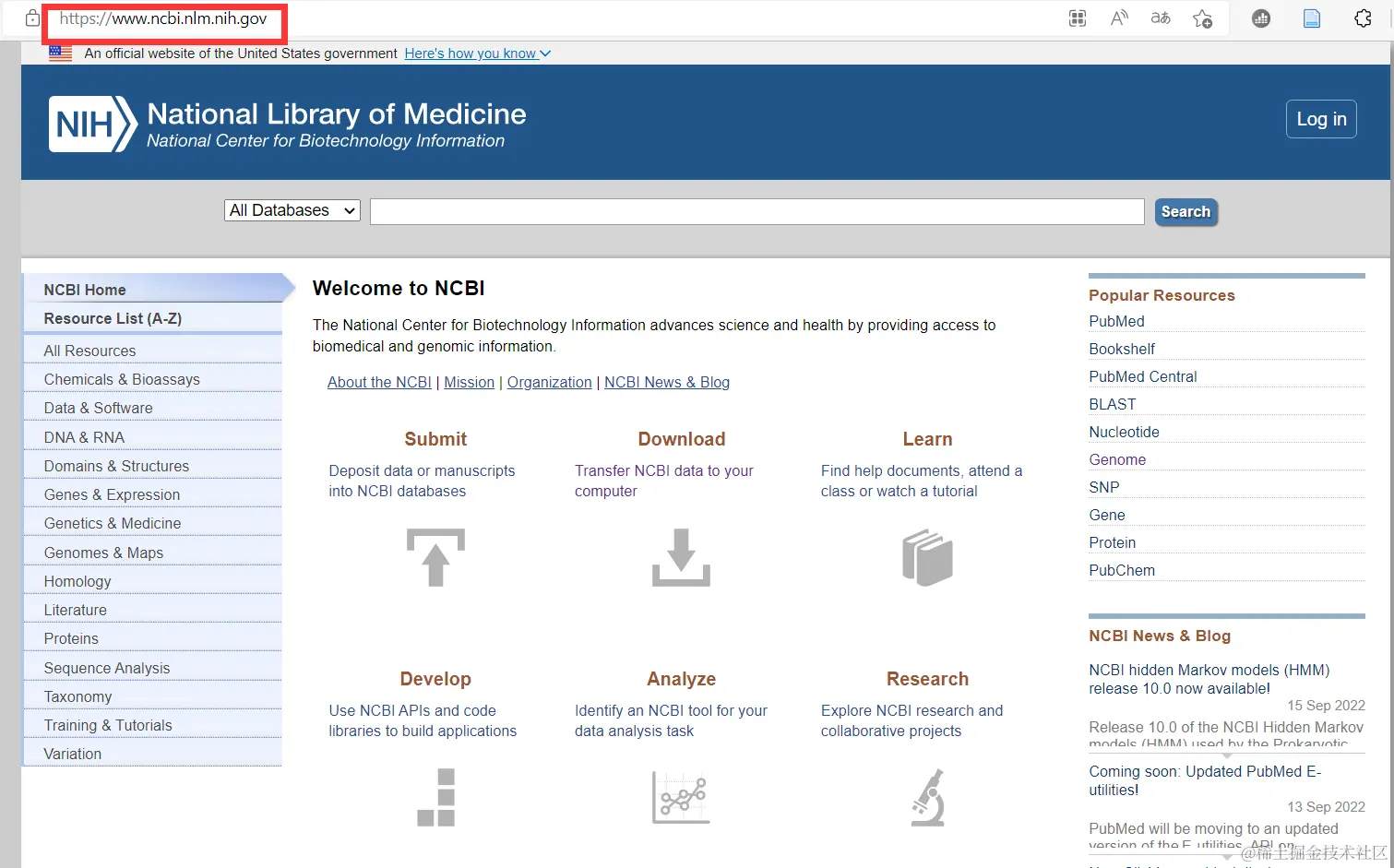Follow the About the NCBI link
Image resolution: width=1394 pixels, height=868 pixels.
379,382
